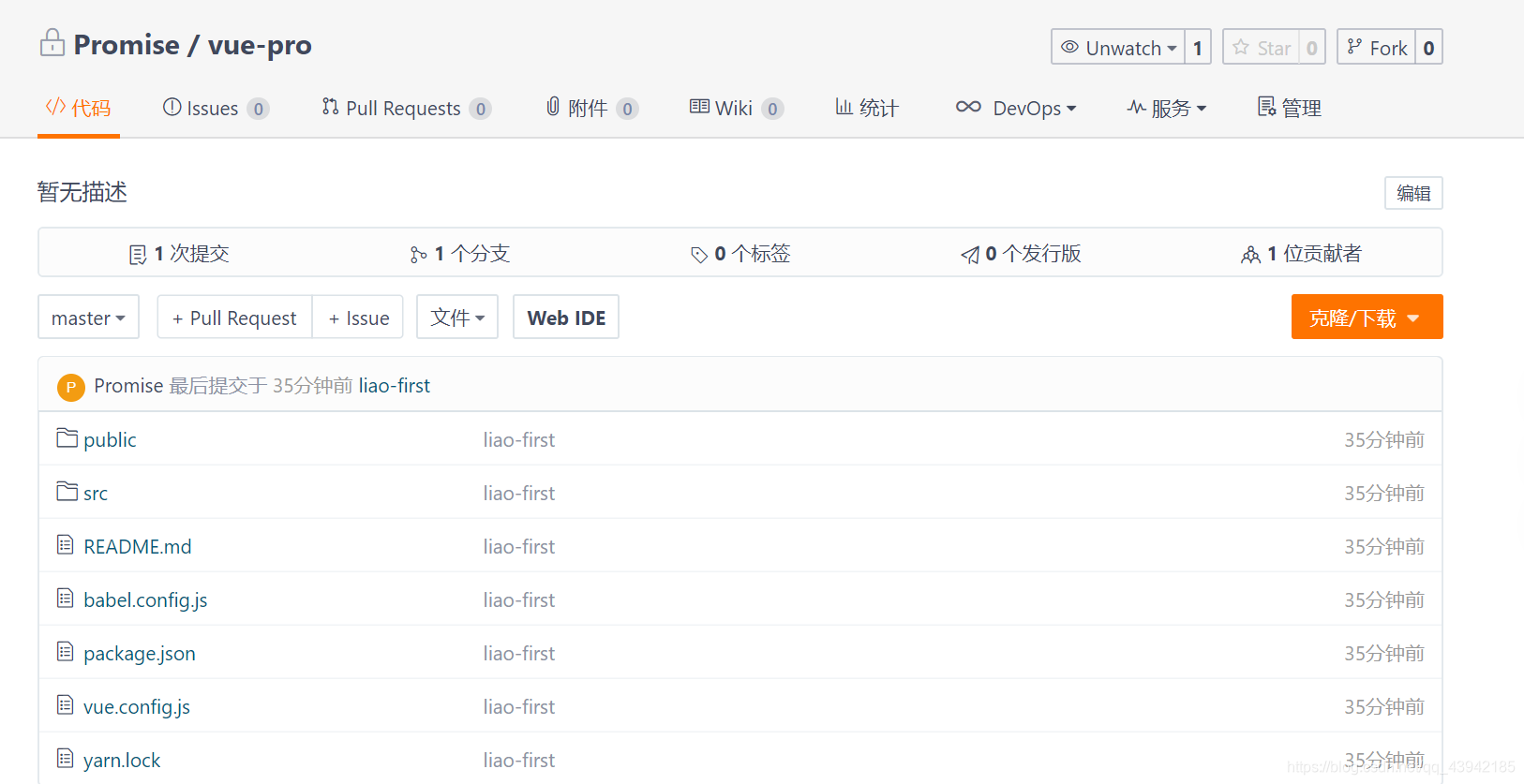Click the public folder icon
Viewport: 1524px width, 784px height.
[x=67, y=437]
